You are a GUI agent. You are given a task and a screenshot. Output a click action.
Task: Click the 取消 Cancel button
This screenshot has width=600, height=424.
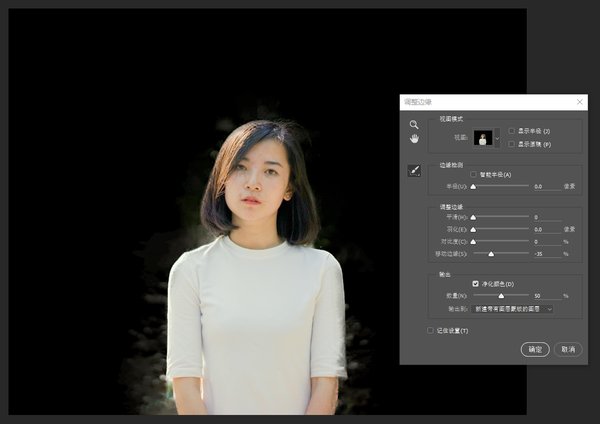(568, 349)
